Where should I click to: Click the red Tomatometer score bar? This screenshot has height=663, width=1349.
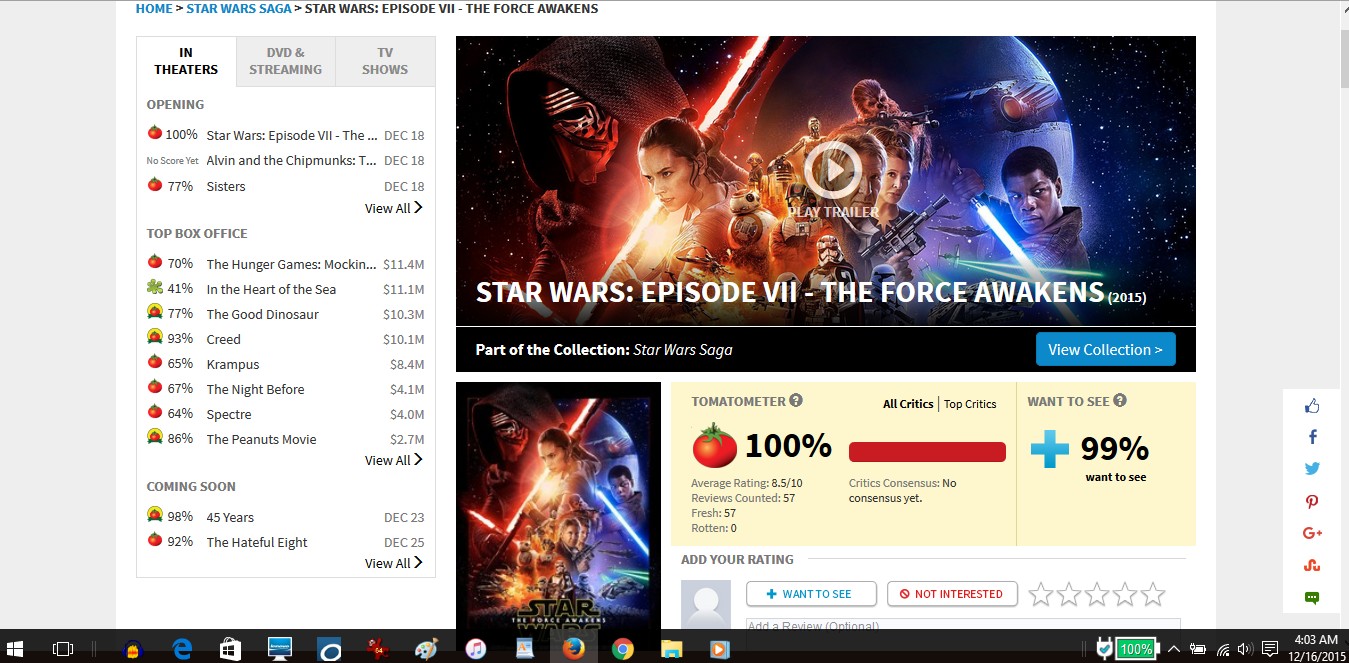(x=927, y=452)
